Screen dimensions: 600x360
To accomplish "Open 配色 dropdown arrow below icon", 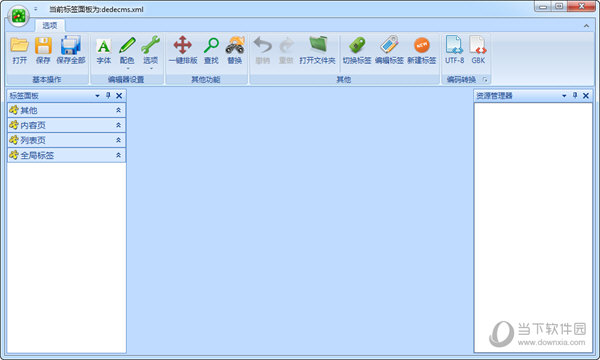I will point(128,69).
